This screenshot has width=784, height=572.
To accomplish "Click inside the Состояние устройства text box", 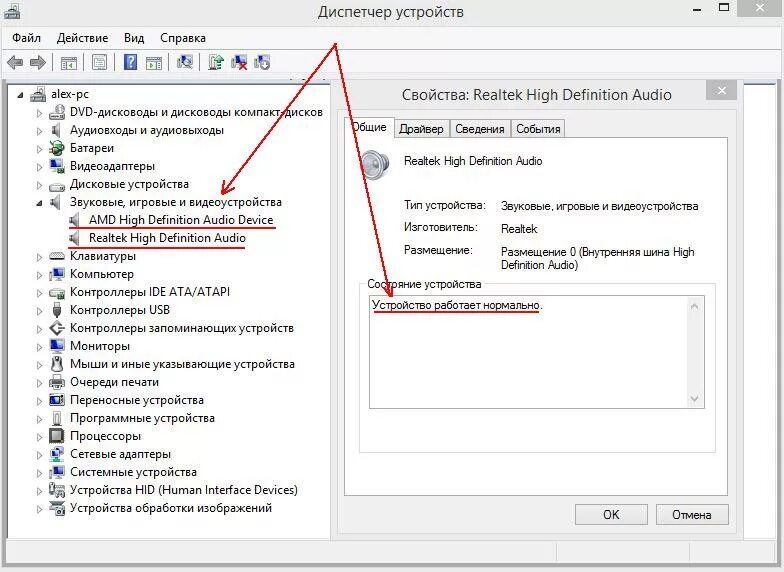I will coord(536,352).
